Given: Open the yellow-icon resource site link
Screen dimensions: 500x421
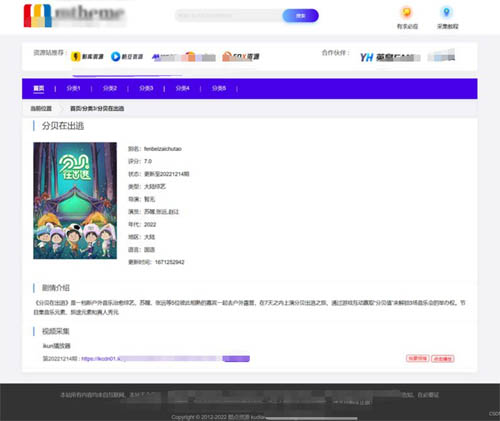Looking at the screenshot, I should 87,57.
